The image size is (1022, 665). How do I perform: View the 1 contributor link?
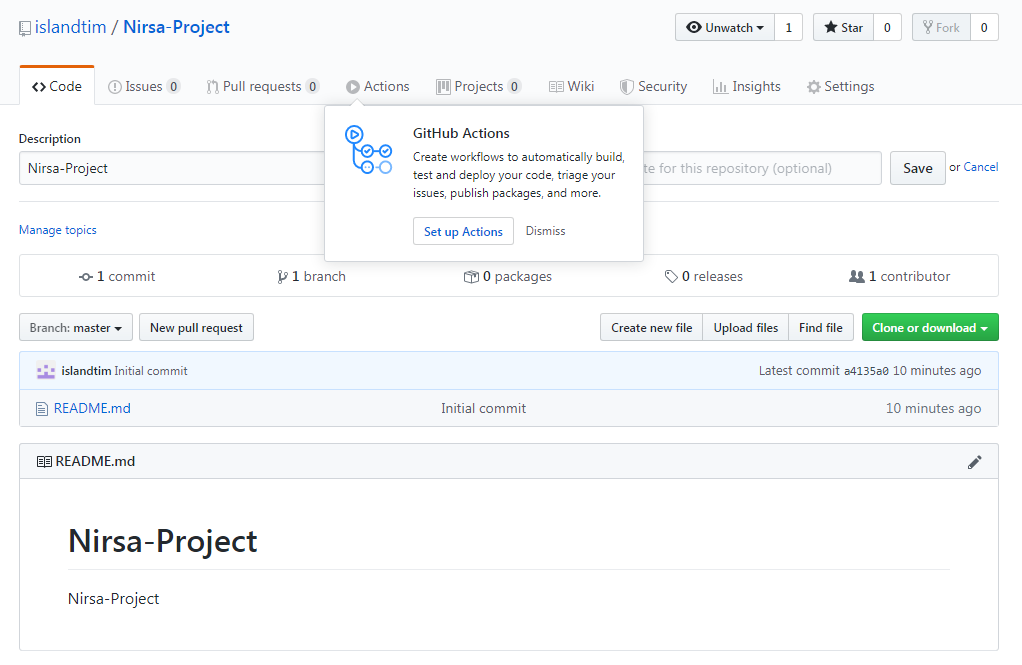(899, 276)
